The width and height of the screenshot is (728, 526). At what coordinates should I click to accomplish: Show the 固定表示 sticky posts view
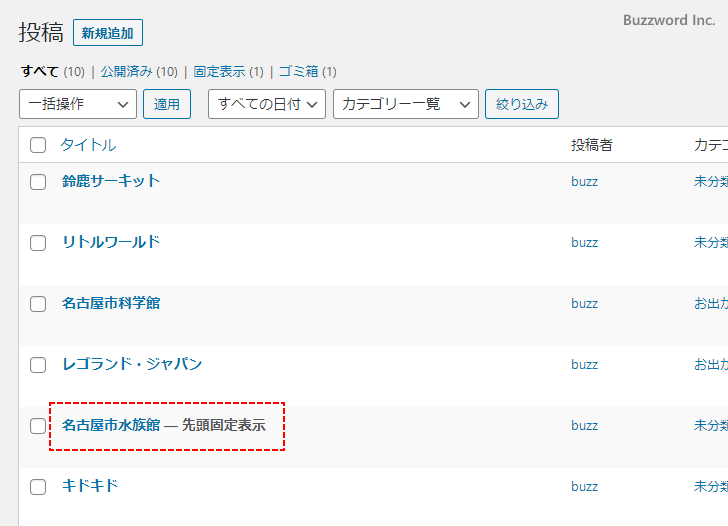(221, 72)
